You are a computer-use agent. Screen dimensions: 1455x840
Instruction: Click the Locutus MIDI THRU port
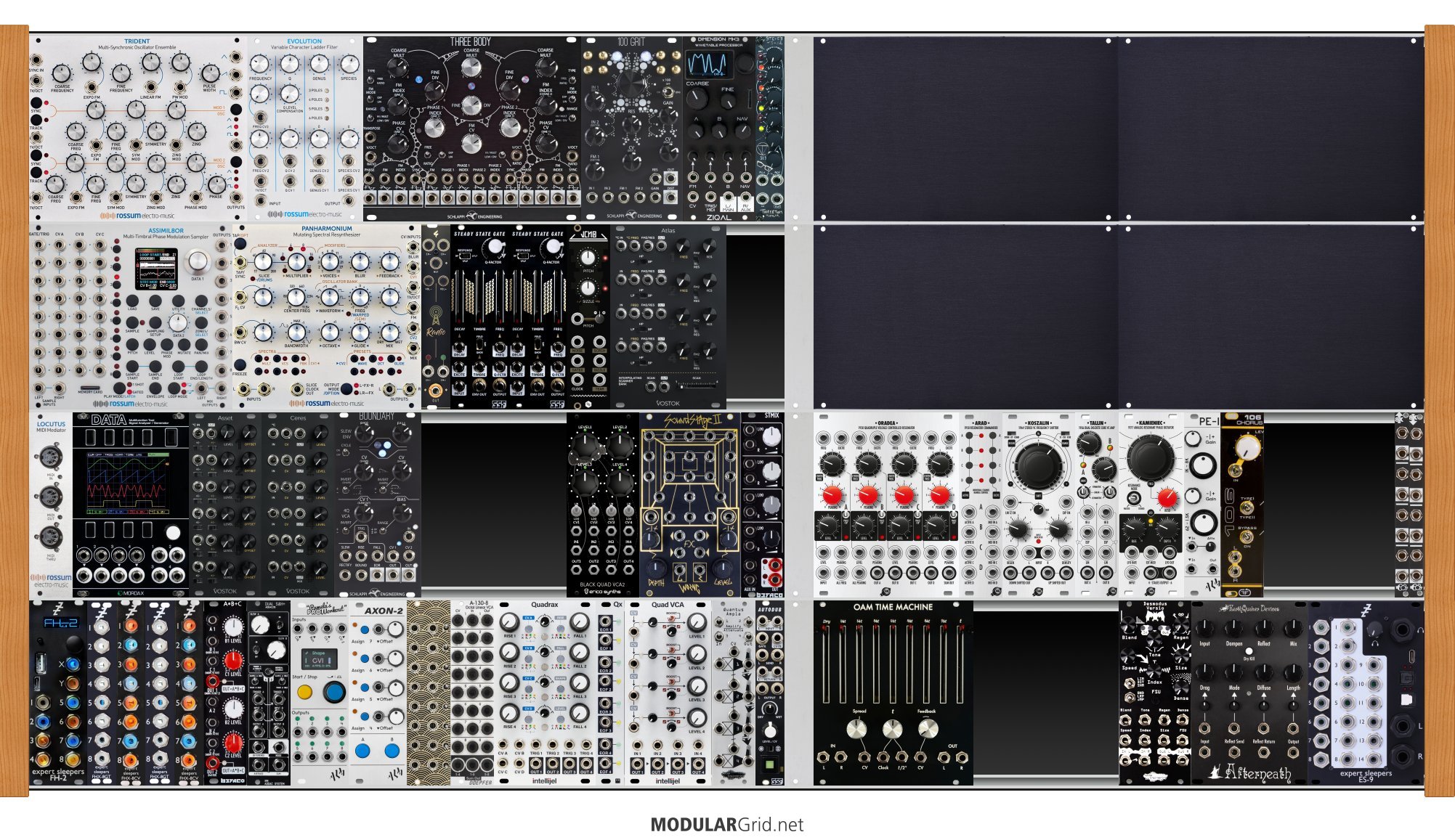(x=51, y=538)
